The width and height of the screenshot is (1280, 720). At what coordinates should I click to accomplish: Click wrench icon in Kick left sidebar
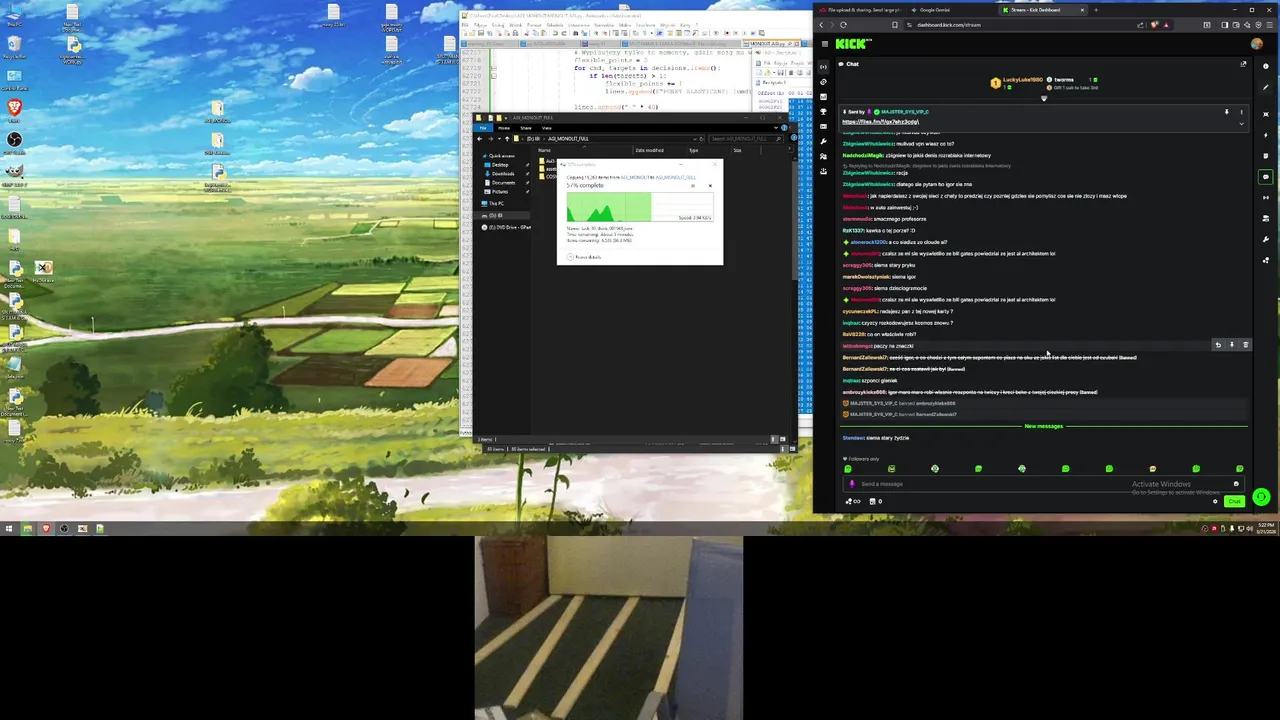click(x=823, y=141)
